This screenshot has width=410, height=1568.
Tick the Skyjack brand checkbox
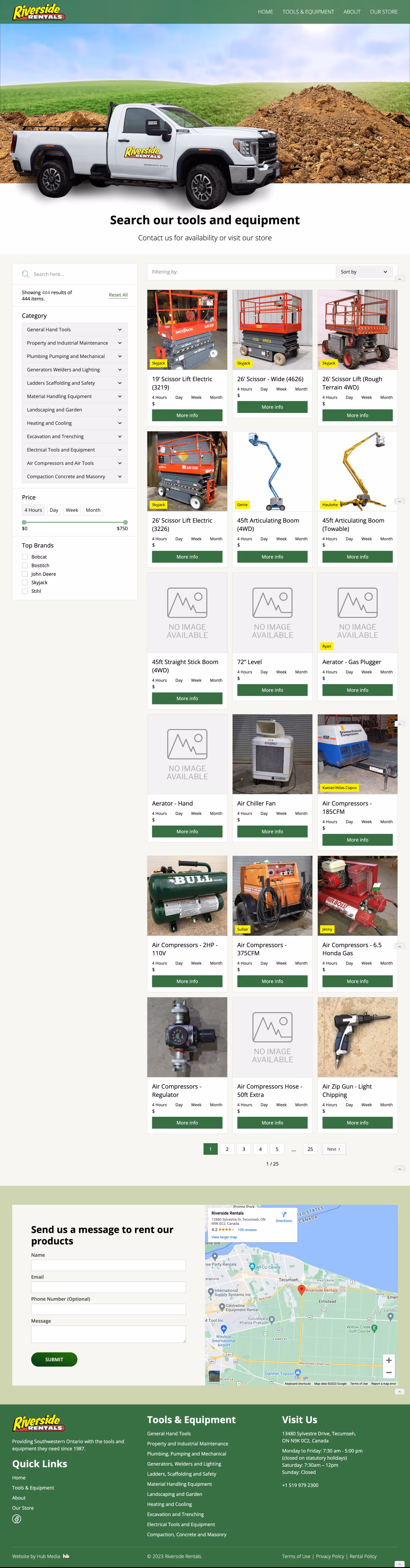[x=25, y=582]
